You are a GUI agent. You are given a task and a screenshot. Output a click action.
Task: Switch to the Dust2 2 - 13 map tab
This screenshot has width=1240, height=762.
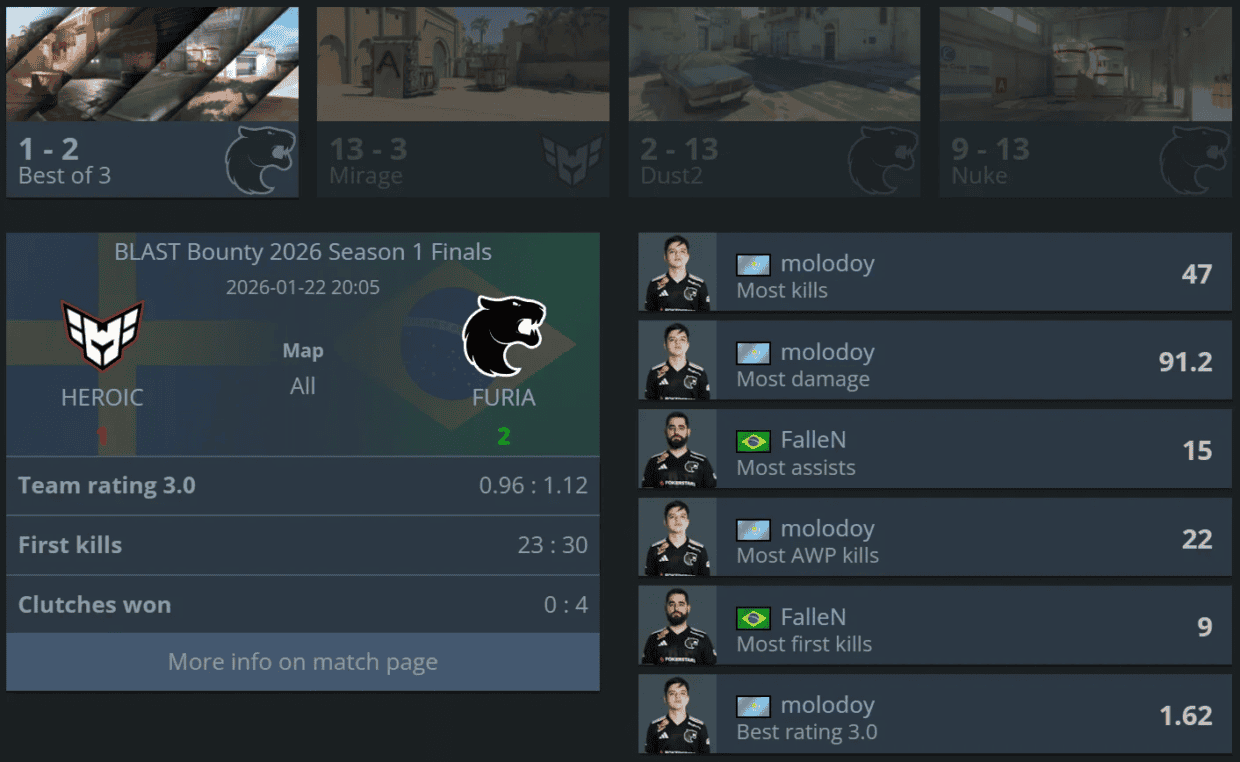click(x=774, y=102)
